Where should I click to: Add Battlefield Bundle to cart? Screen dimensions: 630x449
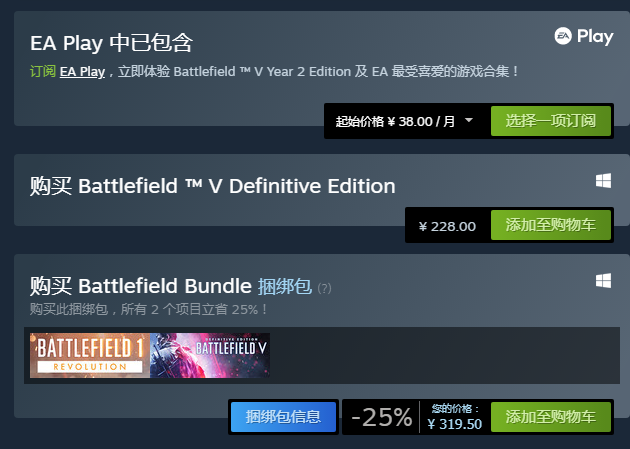(x=551, y=417)
